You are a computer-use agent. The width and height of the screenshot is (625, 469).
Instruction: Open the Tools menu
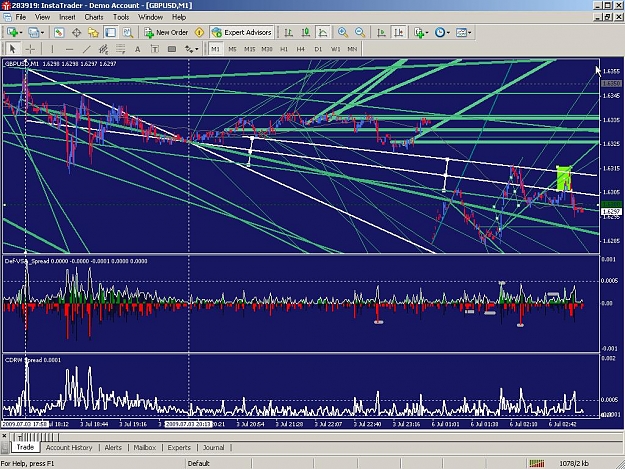pyautogui.click(x=121, y=17)
